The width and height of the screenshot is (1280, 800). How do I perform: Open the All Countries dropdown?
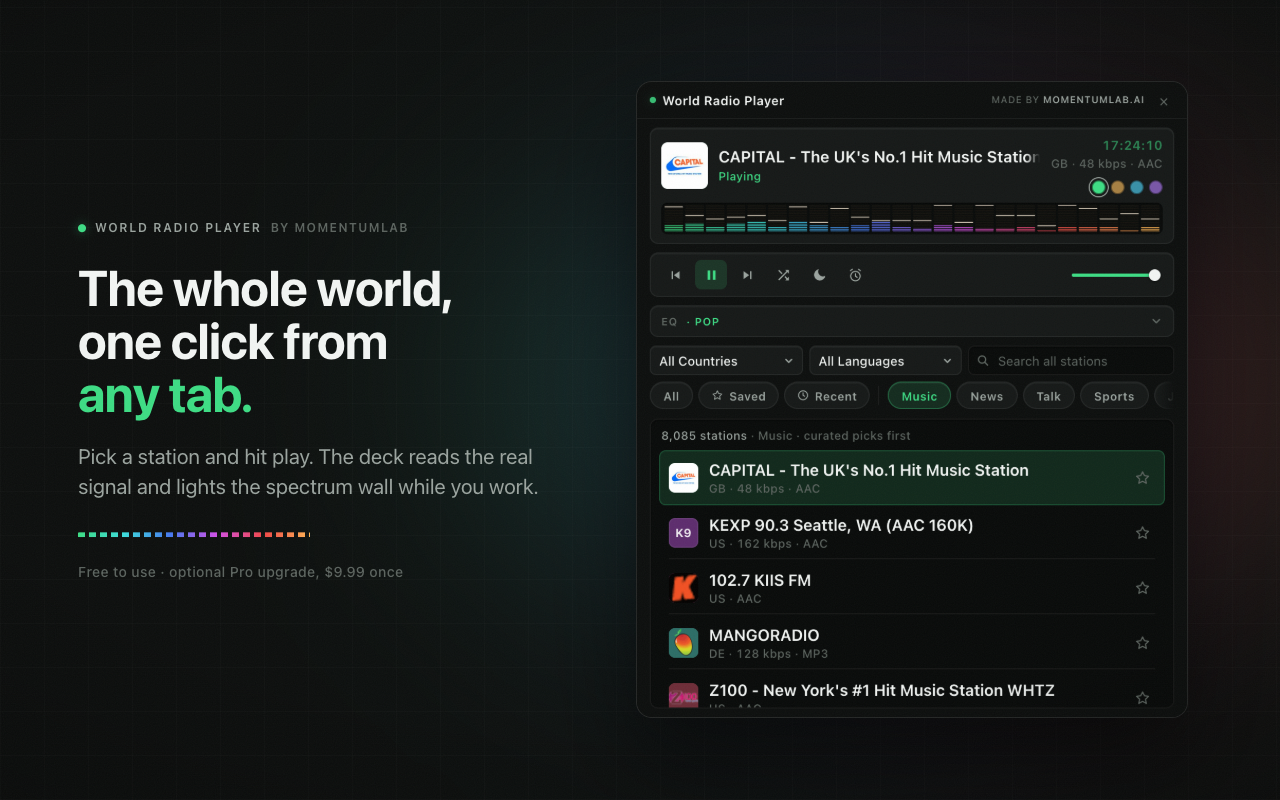click(726, 361)
